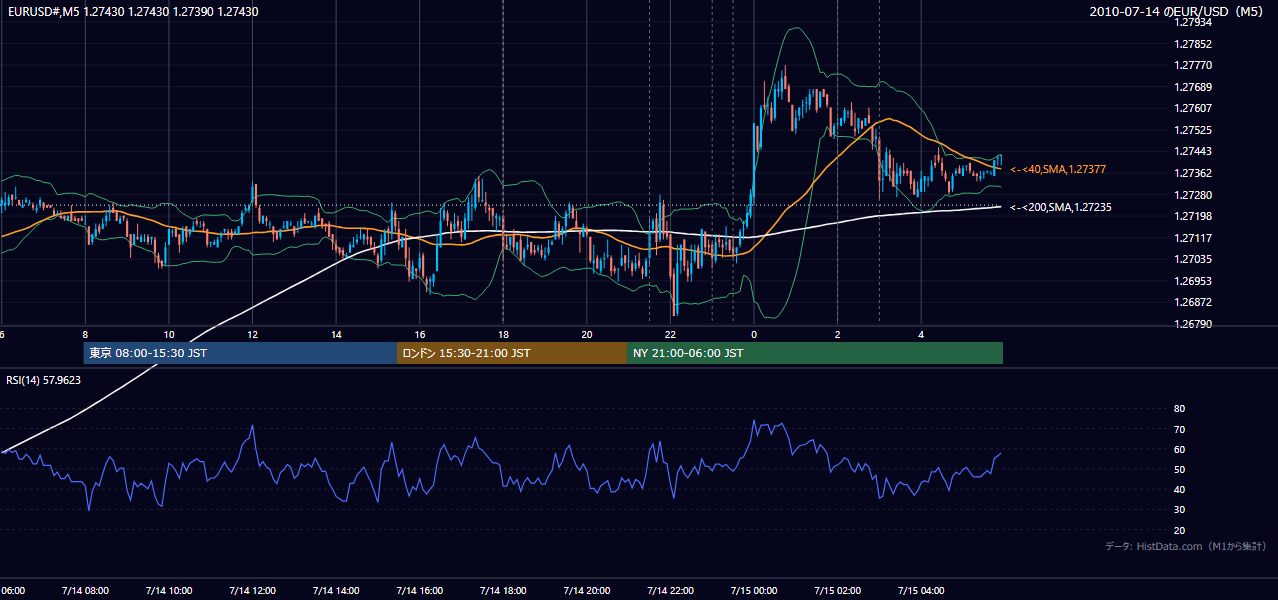
Task: Click RSI scale level 40
Action: tap(1179, 489)
